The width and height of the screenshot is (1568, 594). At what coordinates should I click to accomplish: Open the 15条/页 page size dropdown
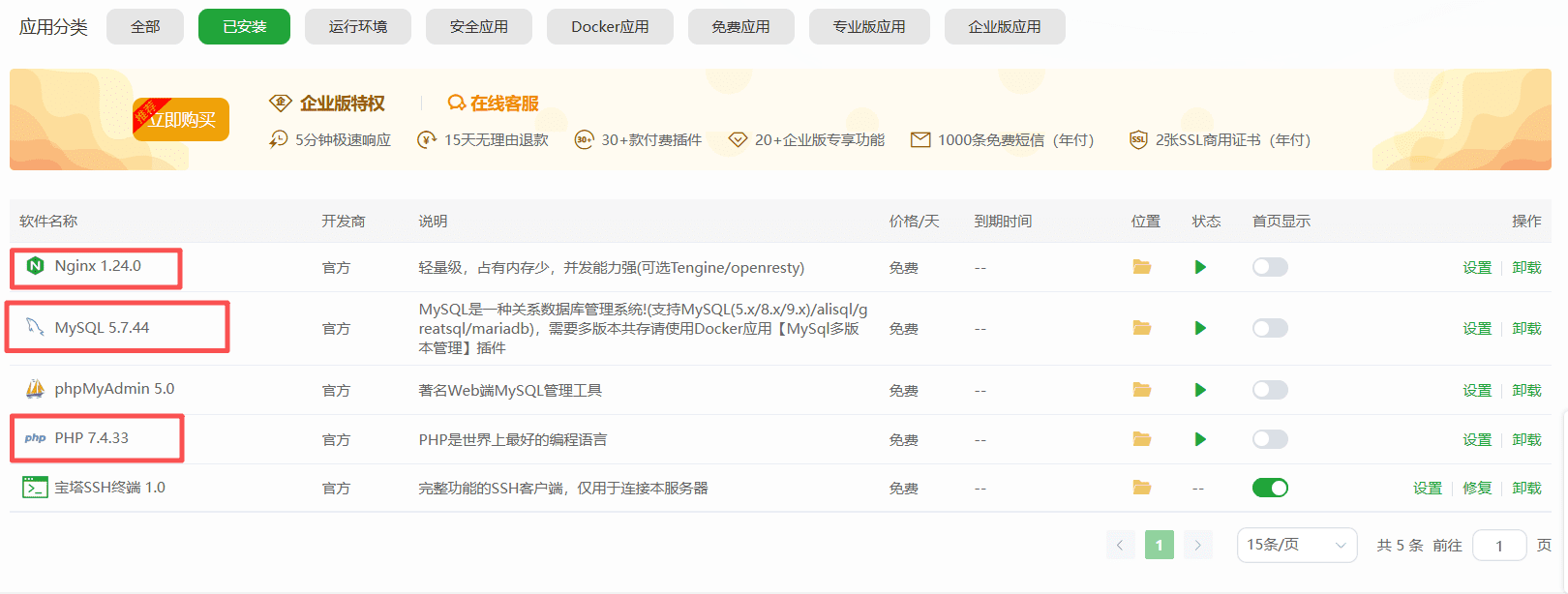click(1296, 545)
